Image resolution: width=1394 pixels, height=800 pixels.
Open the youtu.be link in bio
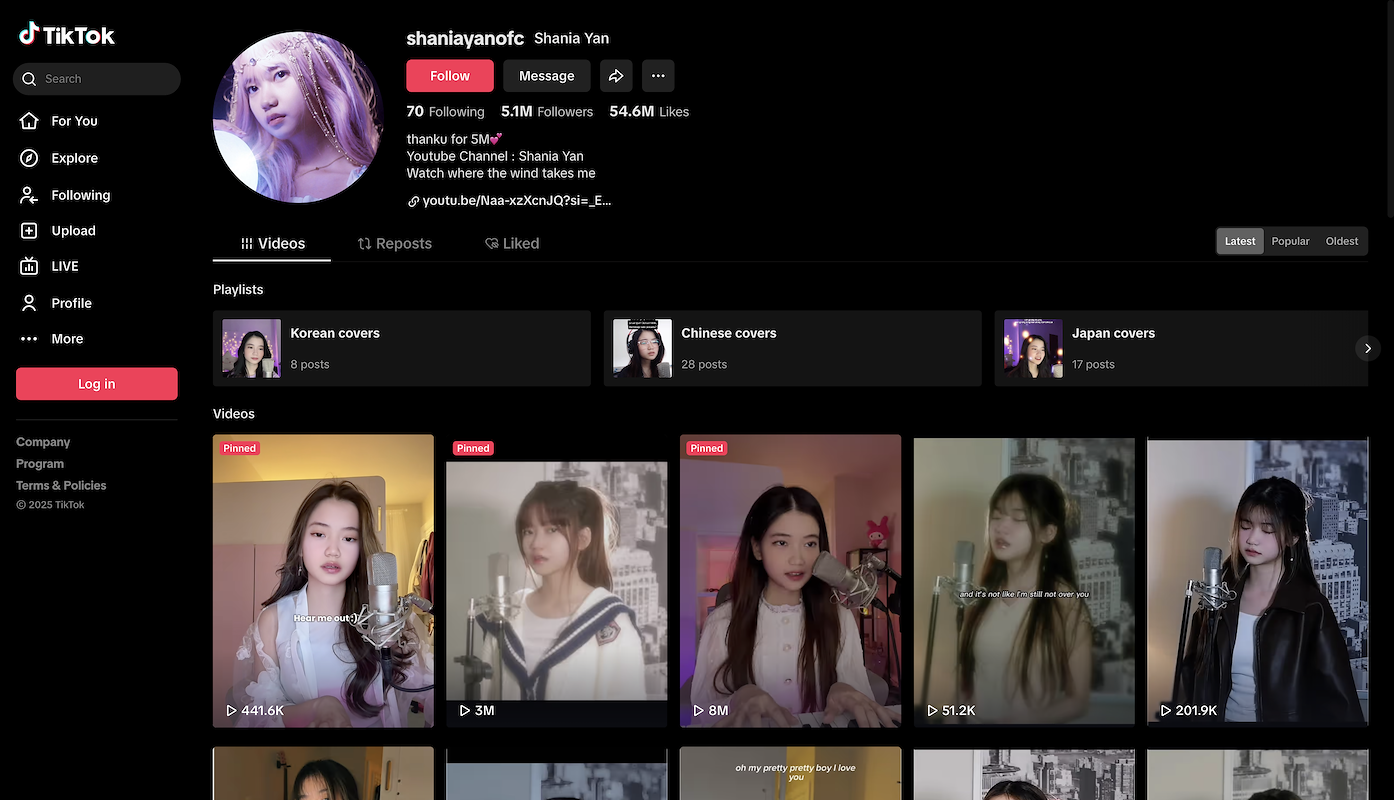(516, 201)
